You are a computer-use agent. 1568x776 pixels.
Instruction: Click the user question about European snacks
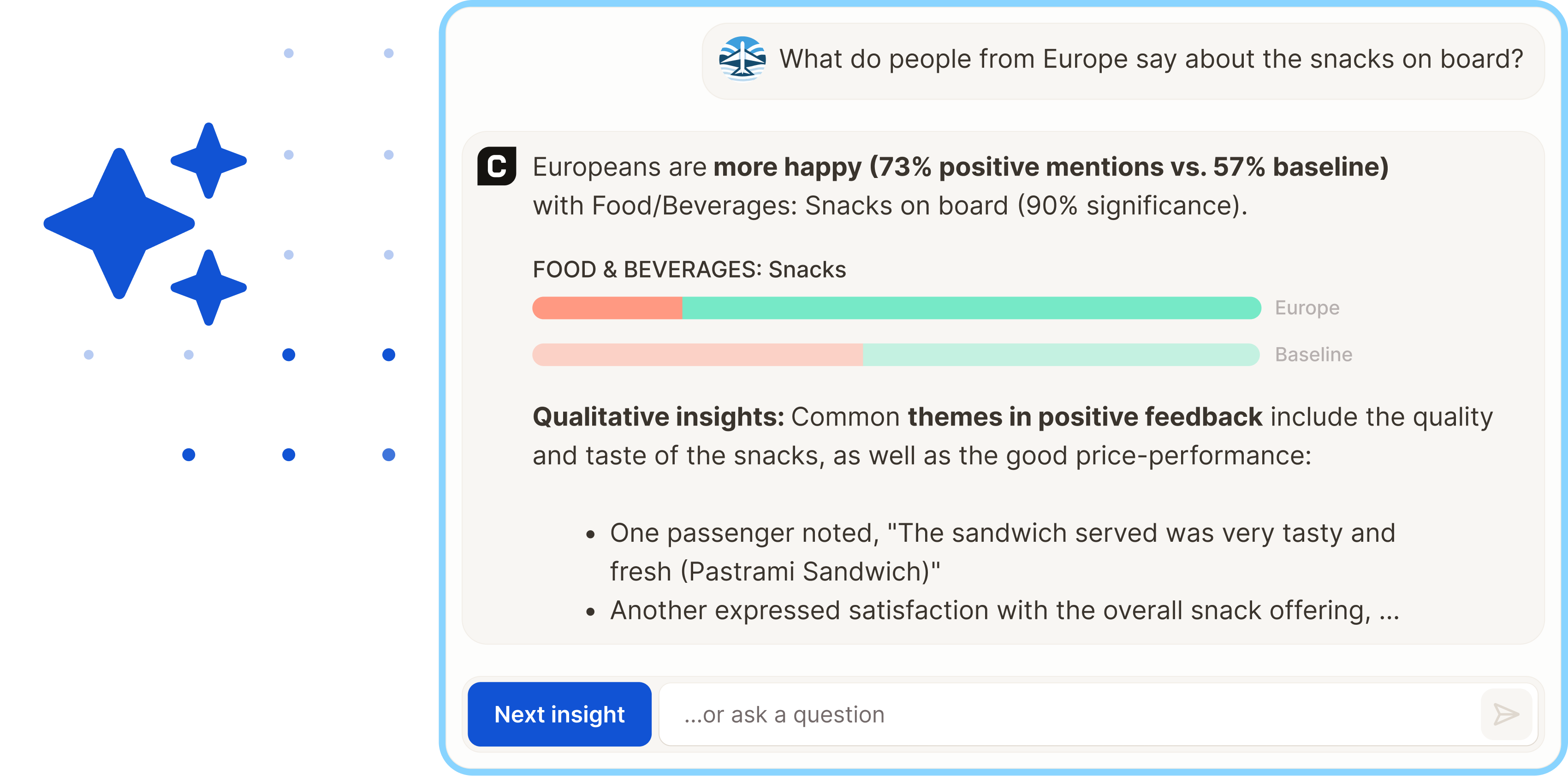point(1151,59)
